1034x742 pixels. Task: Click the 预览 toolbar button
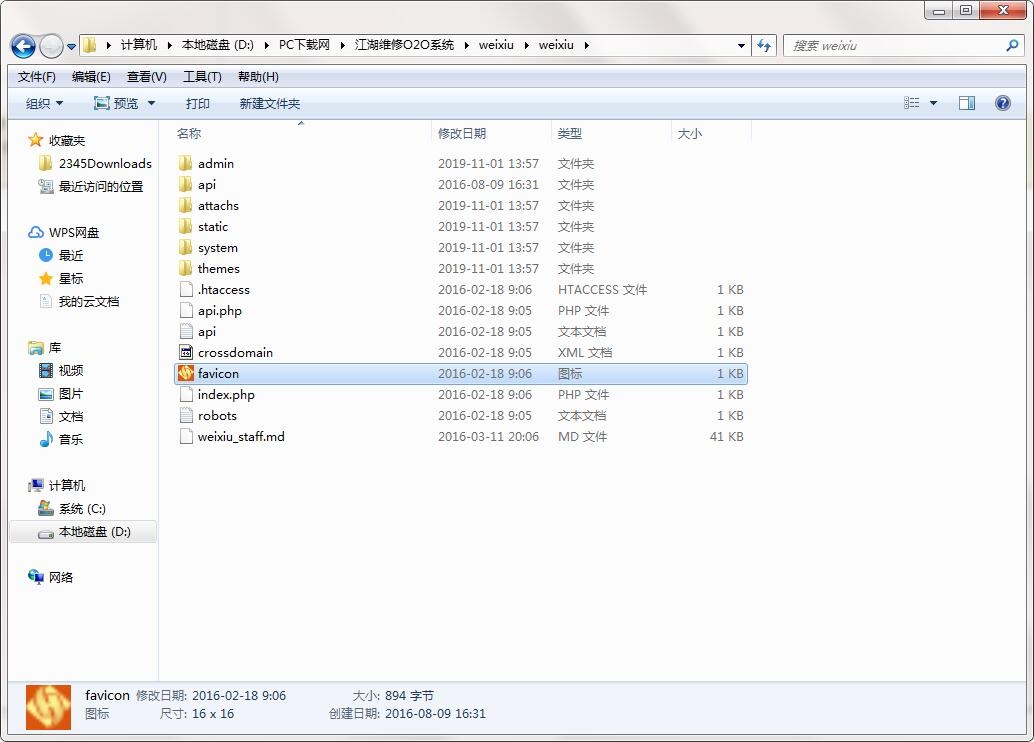(116, 104)
